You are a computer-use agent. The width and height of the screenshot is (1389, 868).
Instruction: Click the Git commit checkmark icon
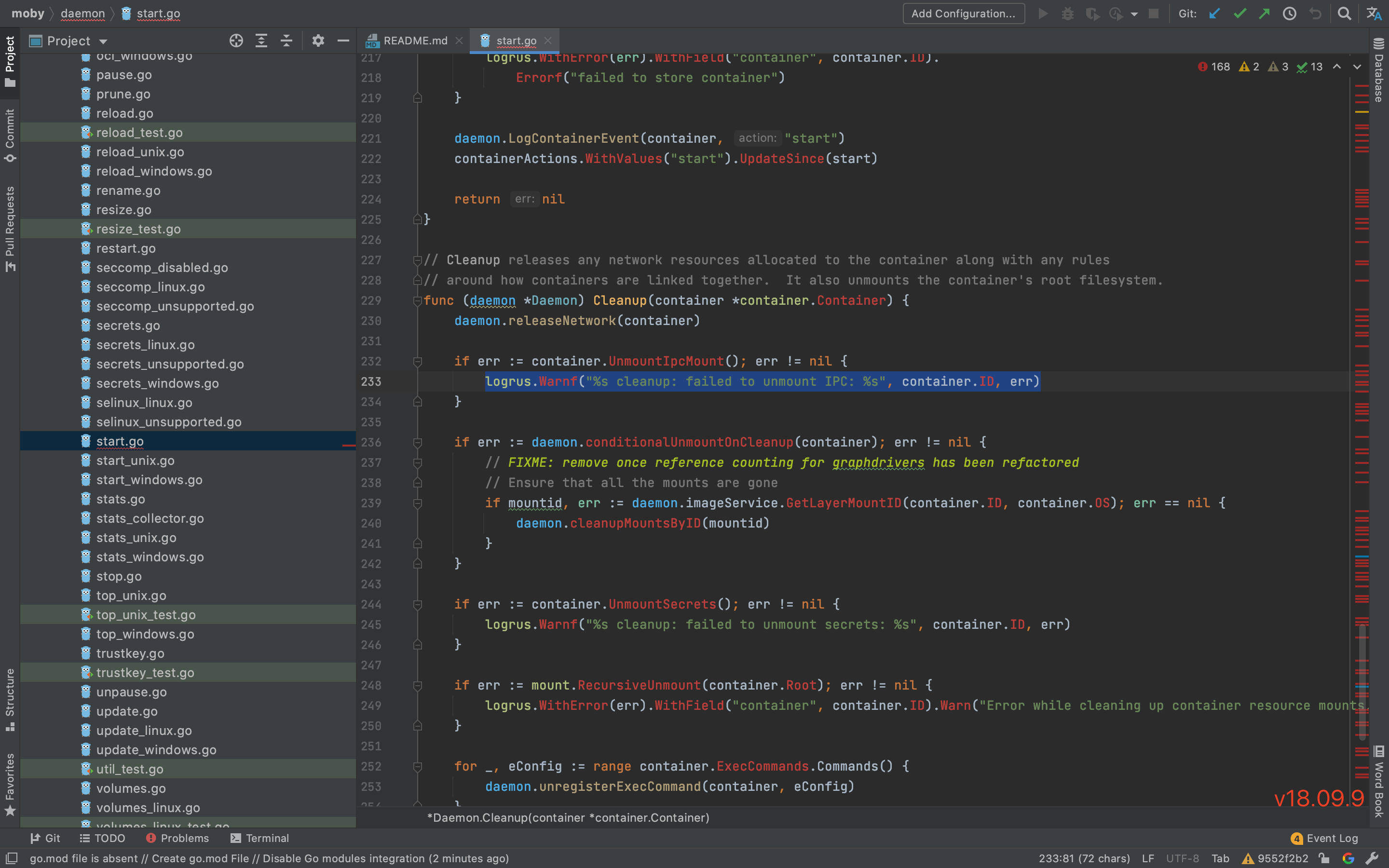1239,13
